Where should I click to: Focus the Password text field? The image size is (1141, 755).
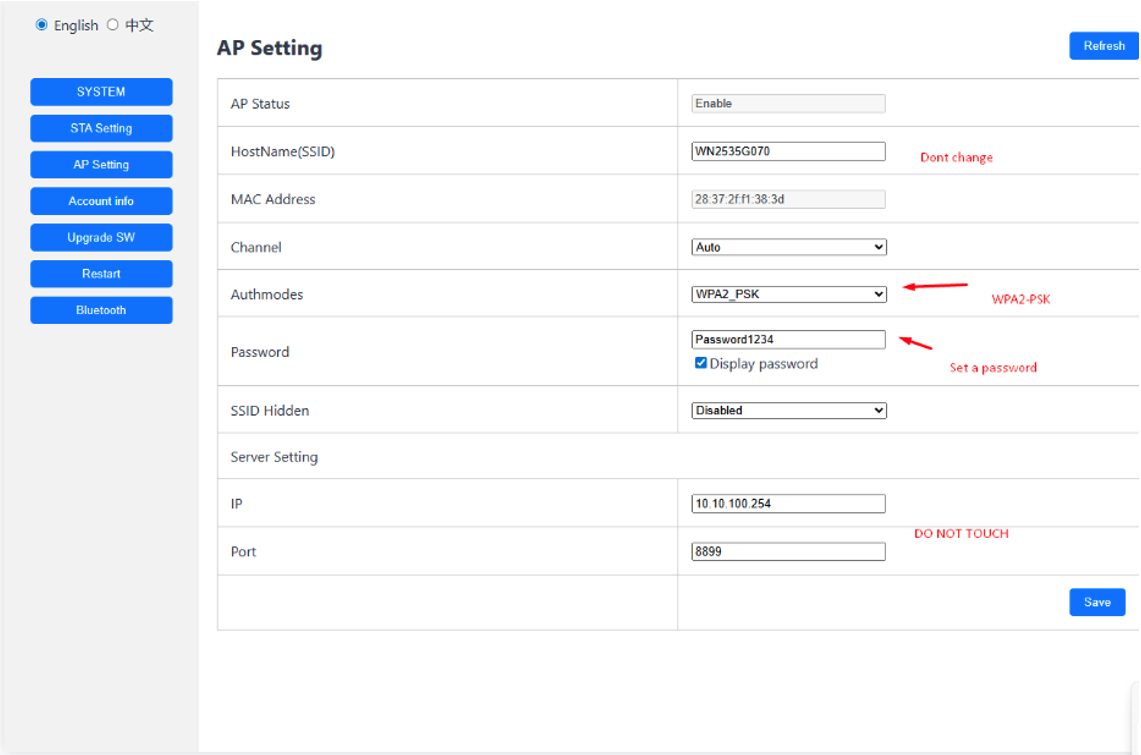(x=788, y=340)
